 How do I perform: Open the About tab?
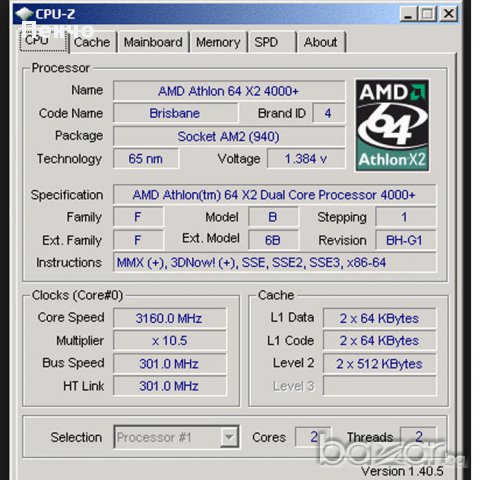[x=321, y=42]
